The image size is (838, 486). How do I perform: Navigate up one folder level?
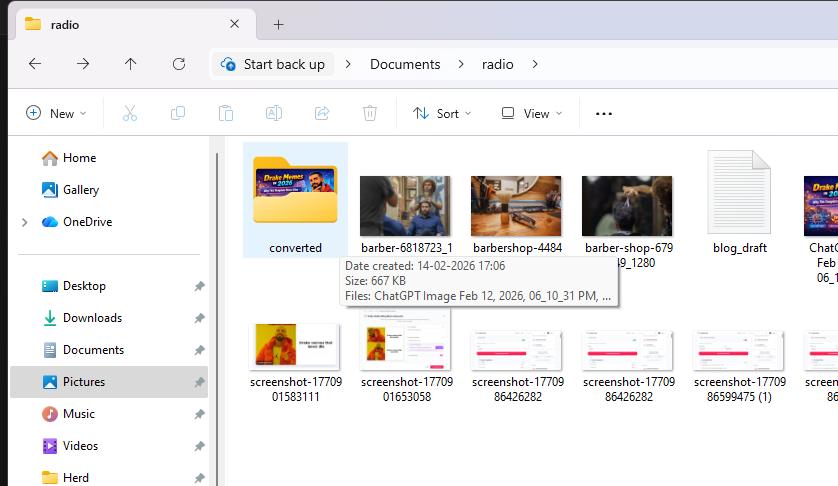(130, 64)
